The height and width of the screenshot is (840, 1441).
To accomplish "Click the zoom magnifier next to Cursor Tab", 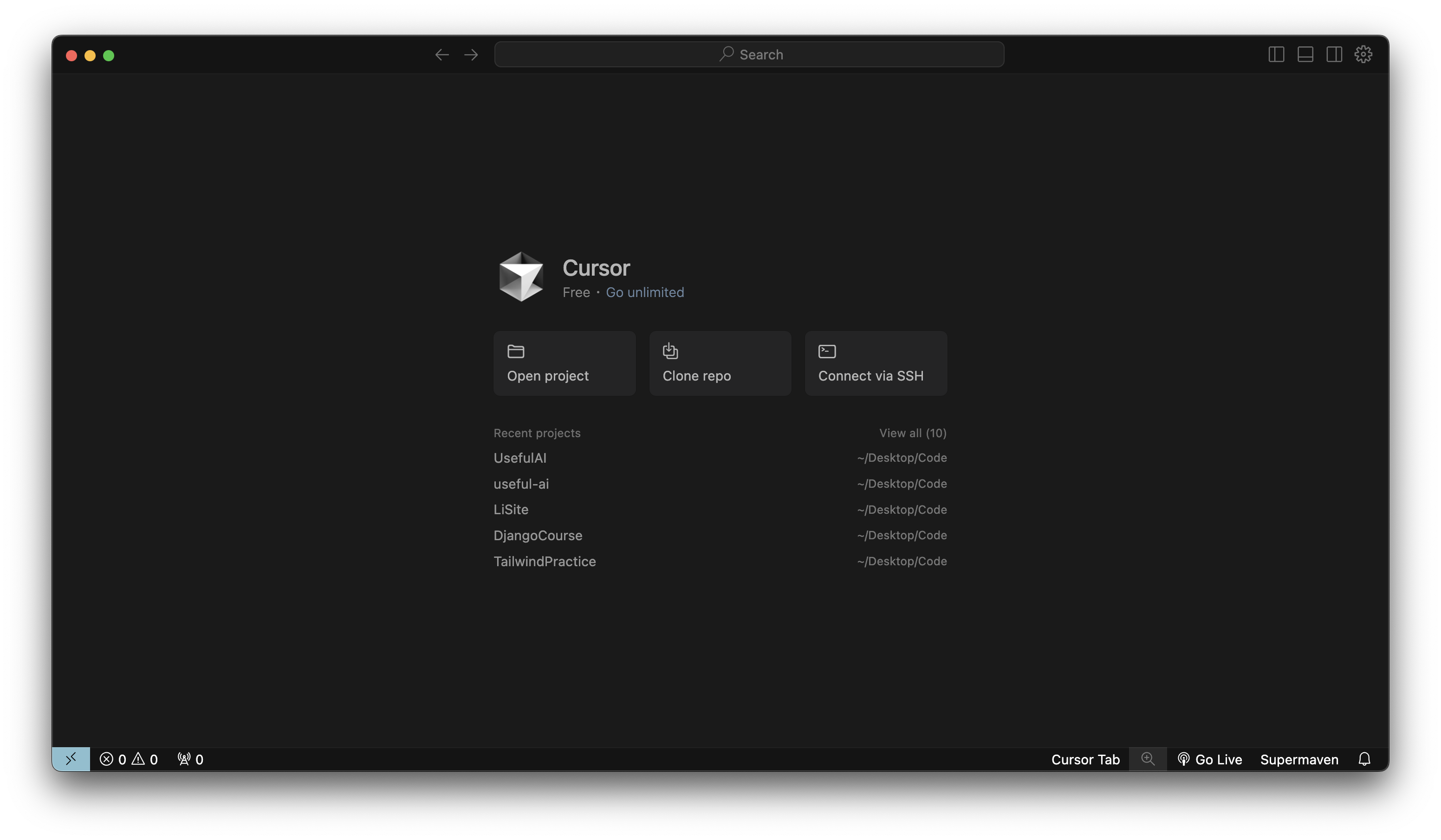I will tap(1148, 759).
